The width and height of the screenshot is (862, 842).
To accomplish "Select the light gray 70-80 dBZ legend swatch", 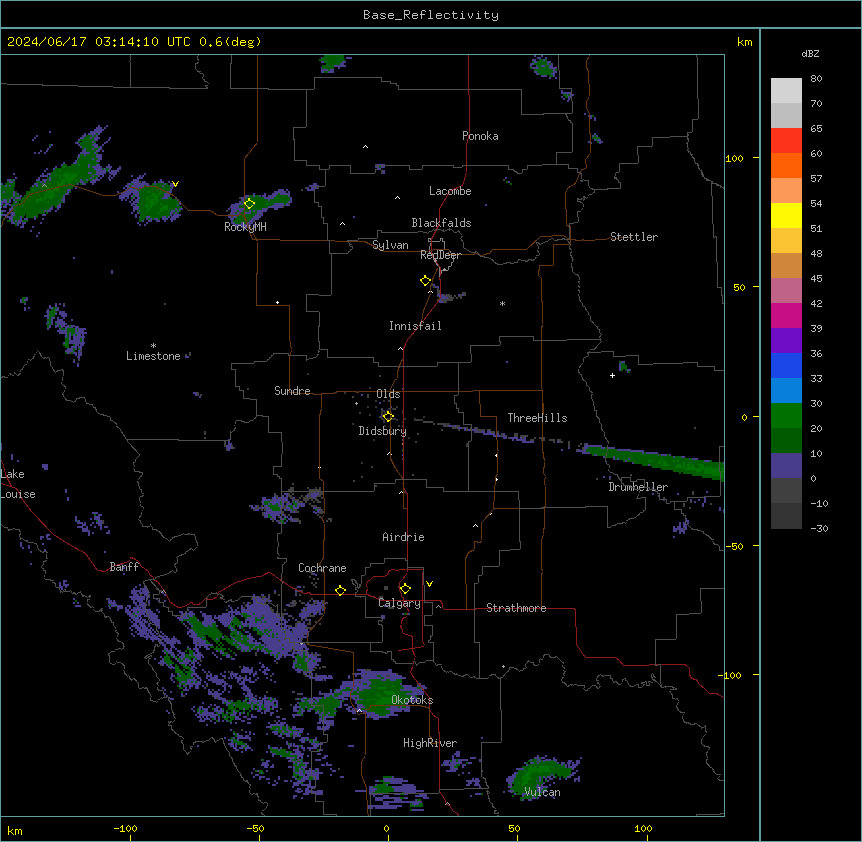I will [x=786, y=91].
